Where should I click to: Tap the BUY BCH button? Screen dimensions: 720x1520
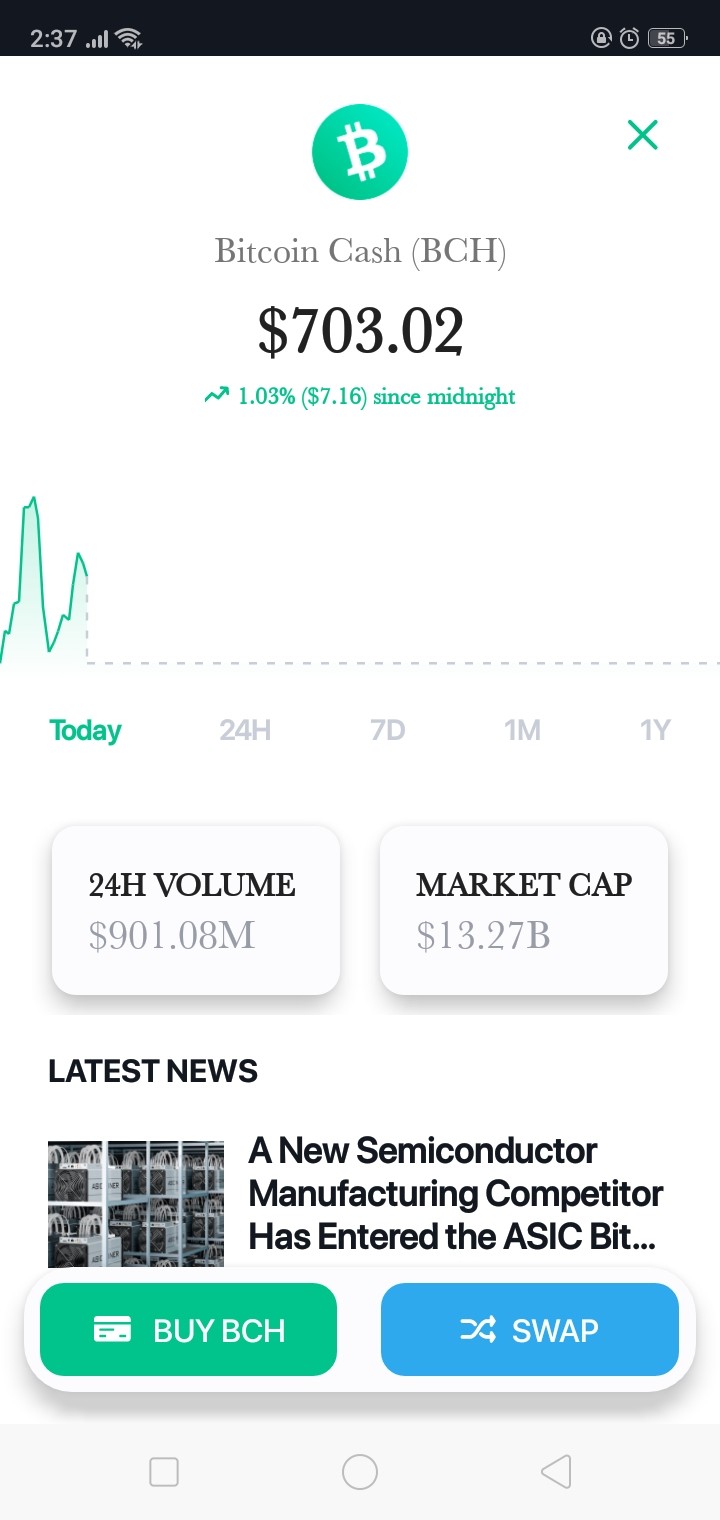pos(188,1330)
